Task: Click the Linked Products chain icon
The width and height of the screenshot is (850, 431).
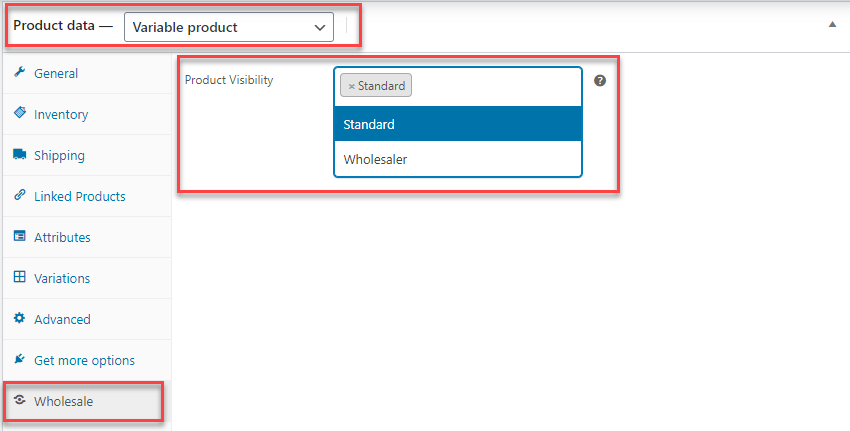Action: 20,196
